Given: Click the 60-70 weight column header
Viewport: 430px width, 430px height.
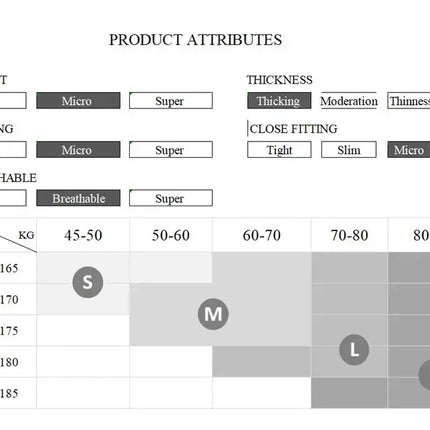Looking at the screenshot, I should click(262, 235).
